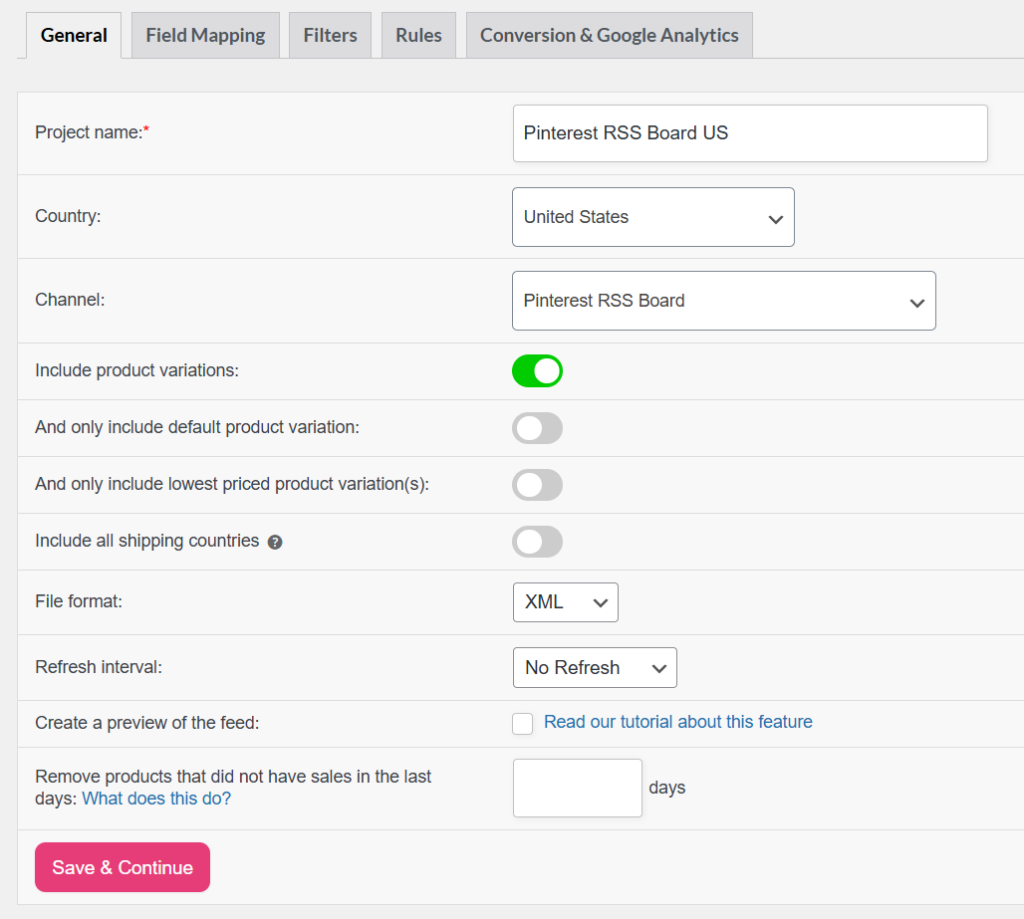Click the no-sales days input field
Screen dimensions: 1024x919
[577, 788]
